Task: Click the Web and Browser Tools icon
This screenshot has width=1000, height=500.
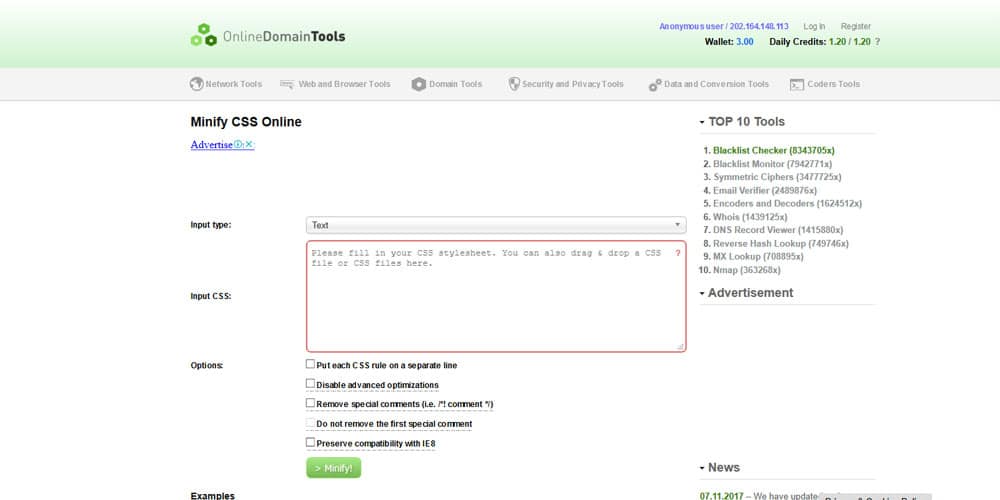Action: [x=287, y=84]
